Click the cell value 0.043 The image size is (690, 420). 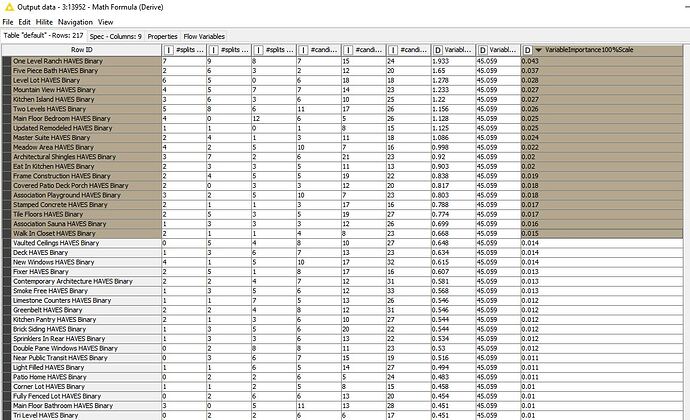coord(530,61)
